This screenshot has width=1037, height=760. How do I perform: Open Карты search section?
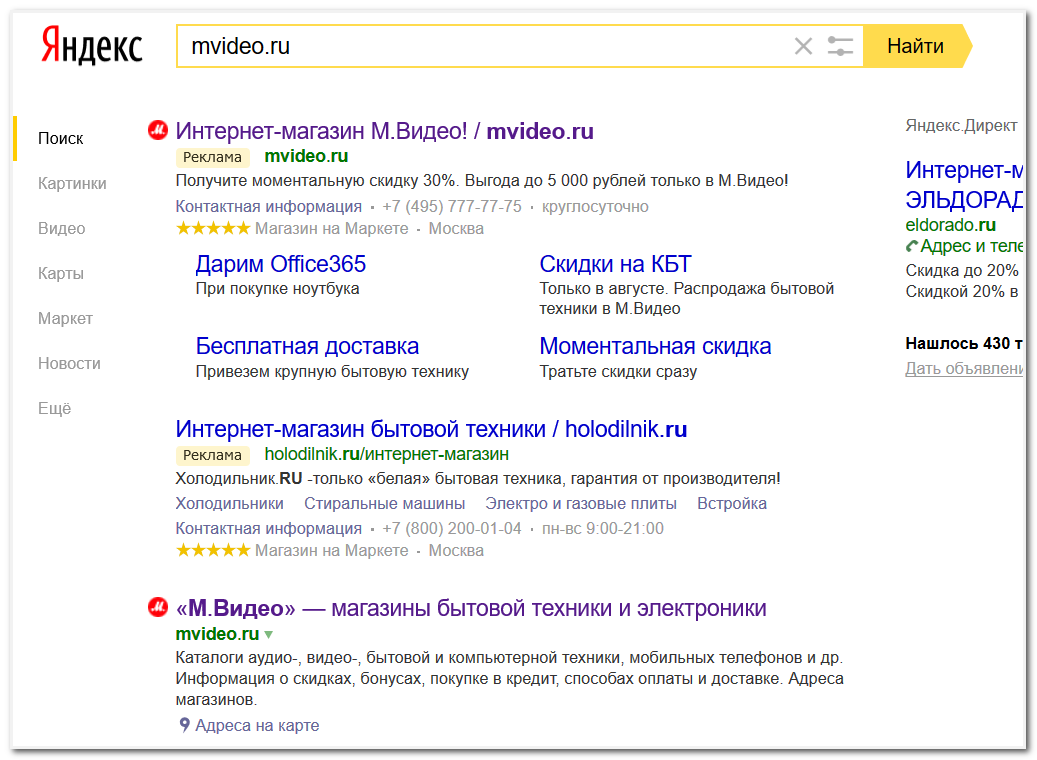pyautogui.click(x=61, y=273)
